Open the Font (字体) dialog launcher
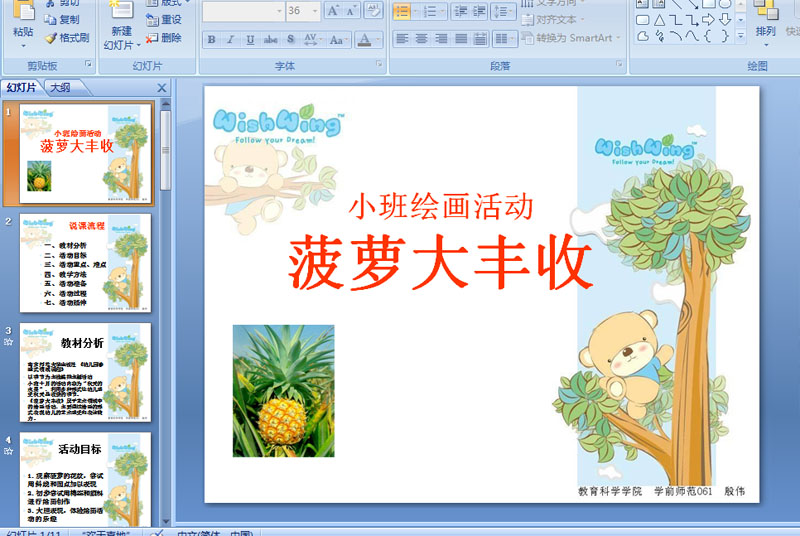 379,64
